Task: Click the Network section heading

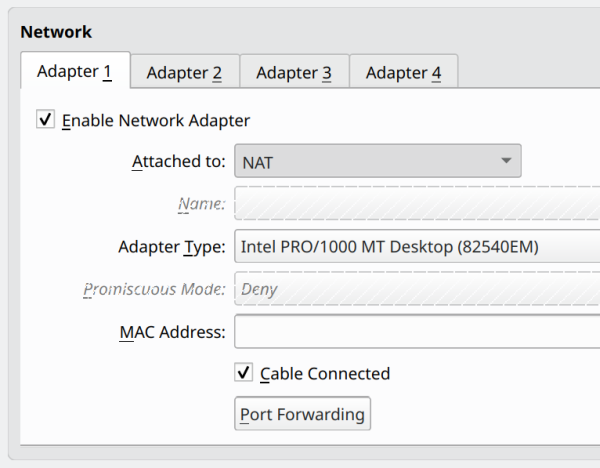Action: click(56, 32)
